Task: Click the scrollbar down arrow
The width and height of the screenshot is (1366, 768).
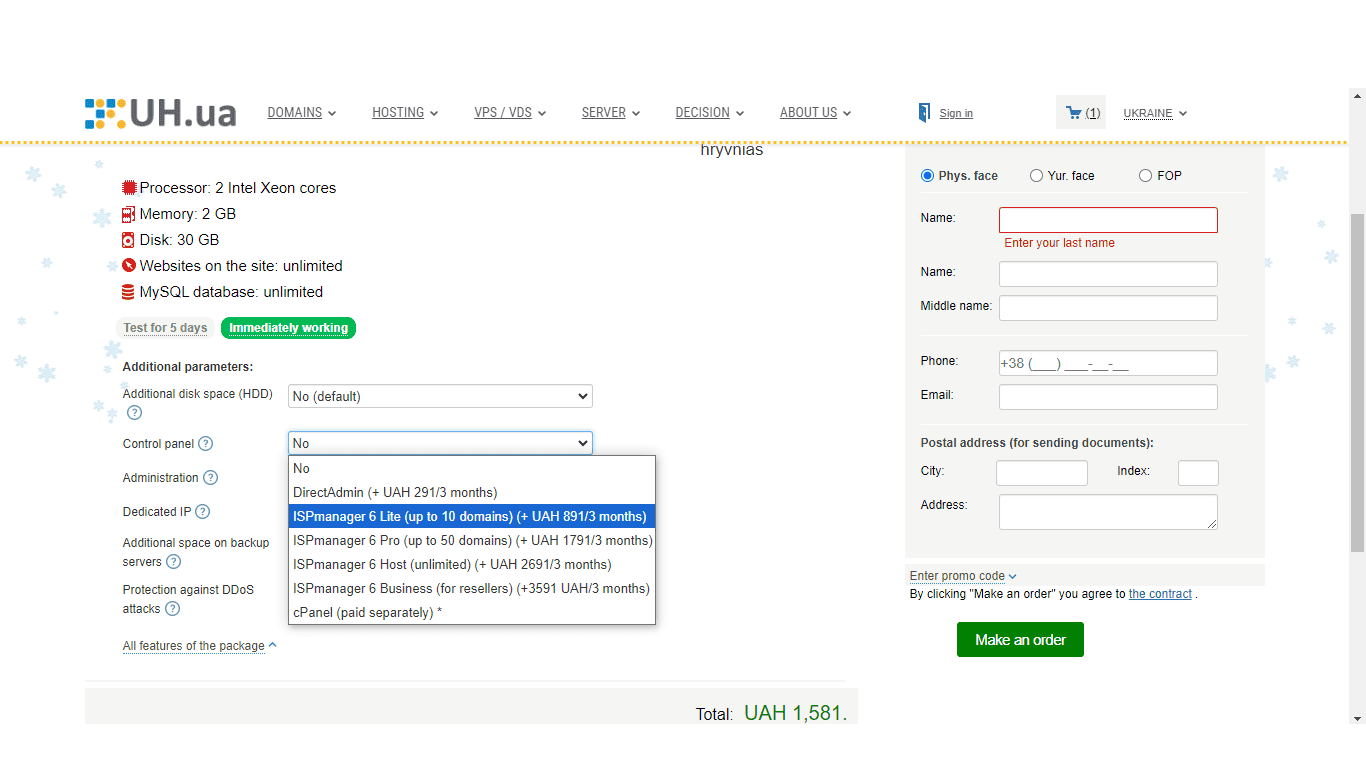Action: (1357, 718)
